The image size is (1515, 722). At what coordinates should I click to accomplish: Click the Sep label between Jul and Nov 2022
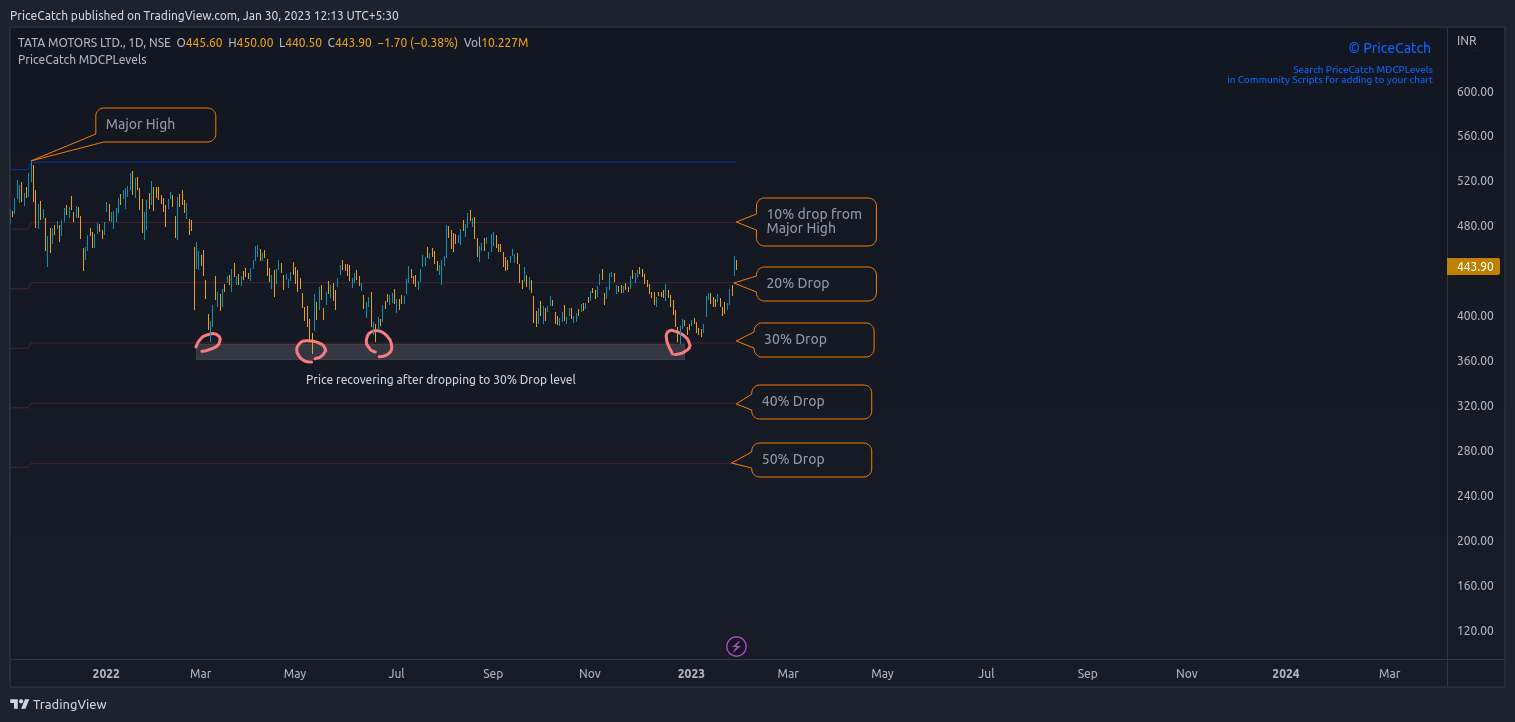493,674
